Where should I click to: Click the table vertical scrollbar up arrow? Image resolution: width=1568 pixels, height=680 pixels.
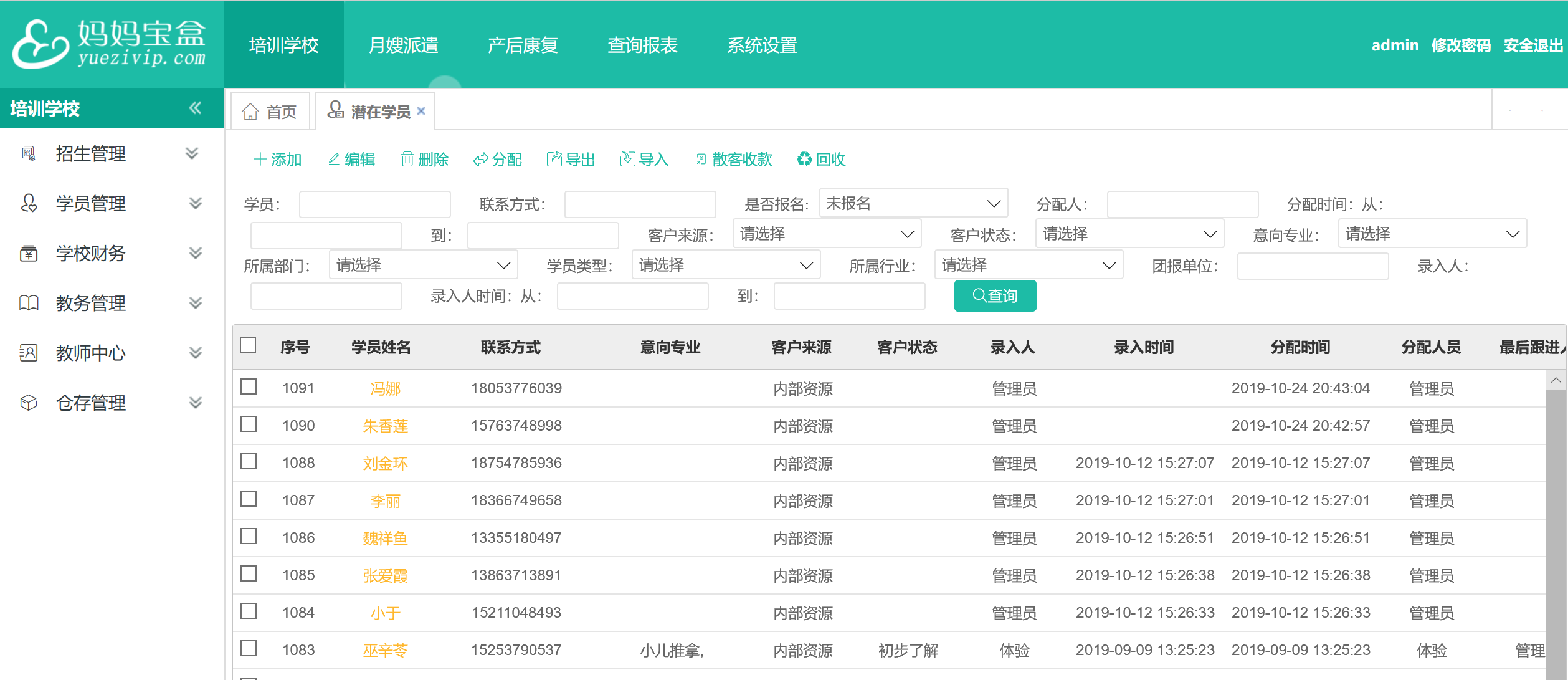1556,380
